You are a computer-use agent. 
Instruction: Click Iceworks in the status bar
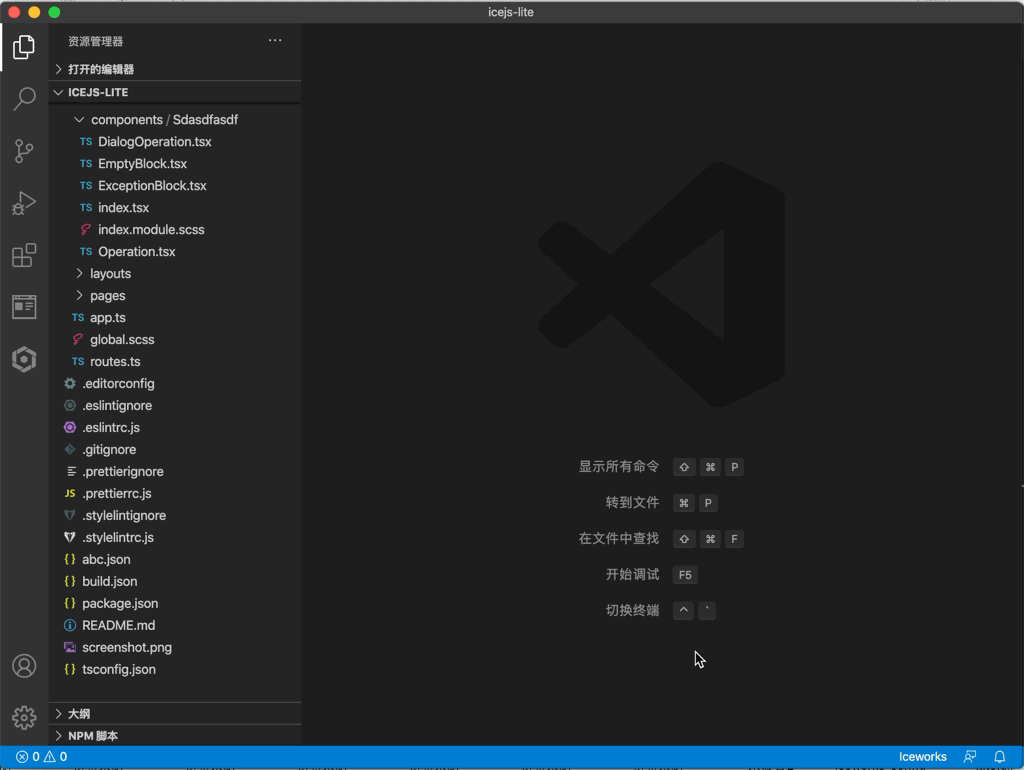click(922, 757)
